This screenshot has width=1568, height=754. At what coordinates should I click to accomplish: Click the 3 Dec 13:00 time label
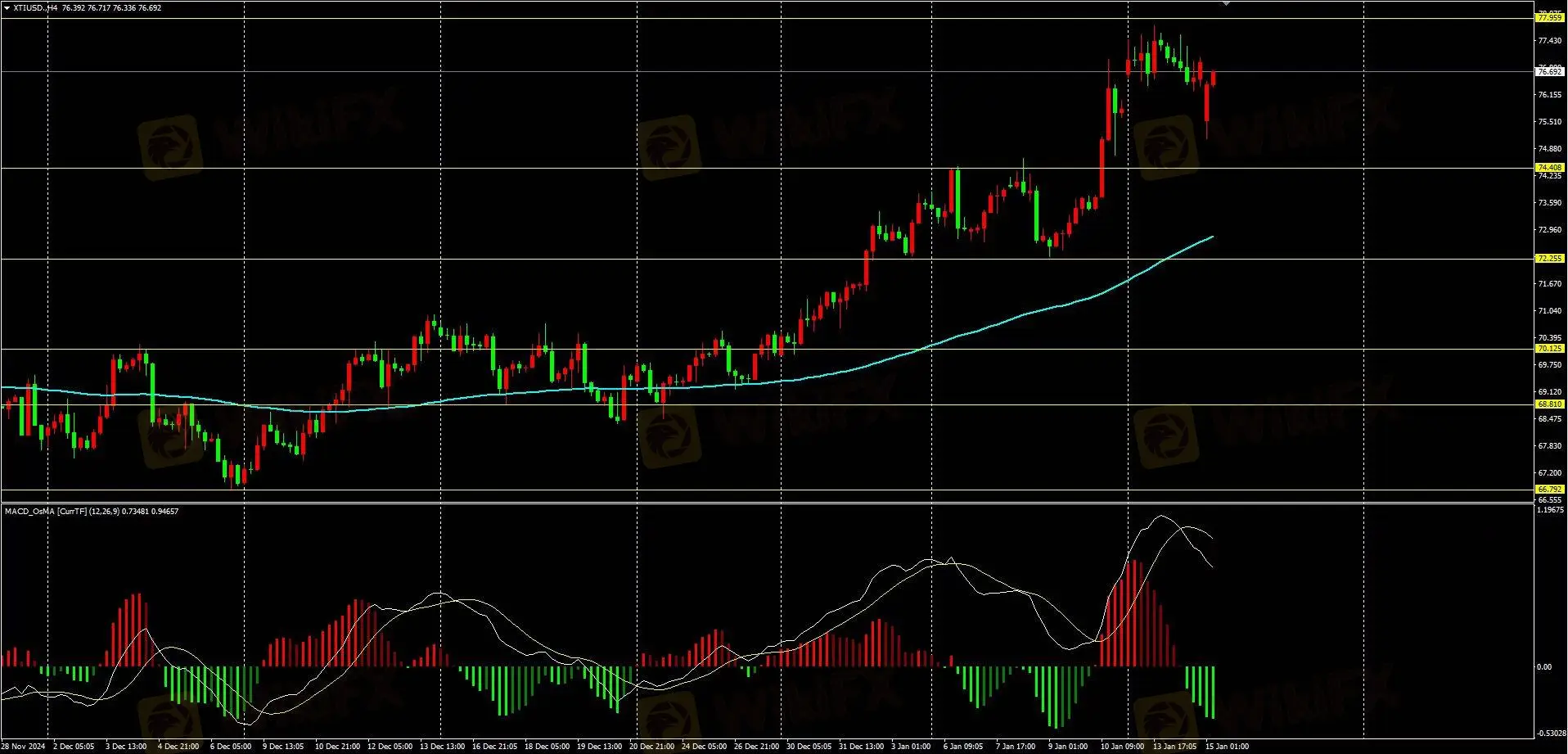126,747
